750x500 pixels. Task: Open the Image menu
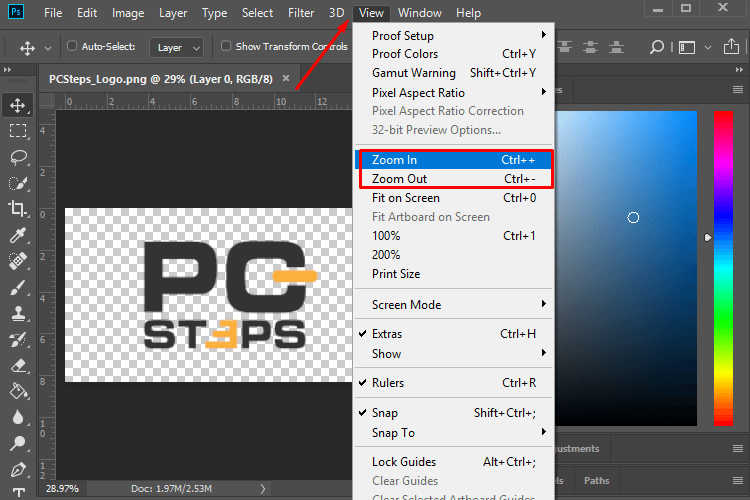coord(128,13)
